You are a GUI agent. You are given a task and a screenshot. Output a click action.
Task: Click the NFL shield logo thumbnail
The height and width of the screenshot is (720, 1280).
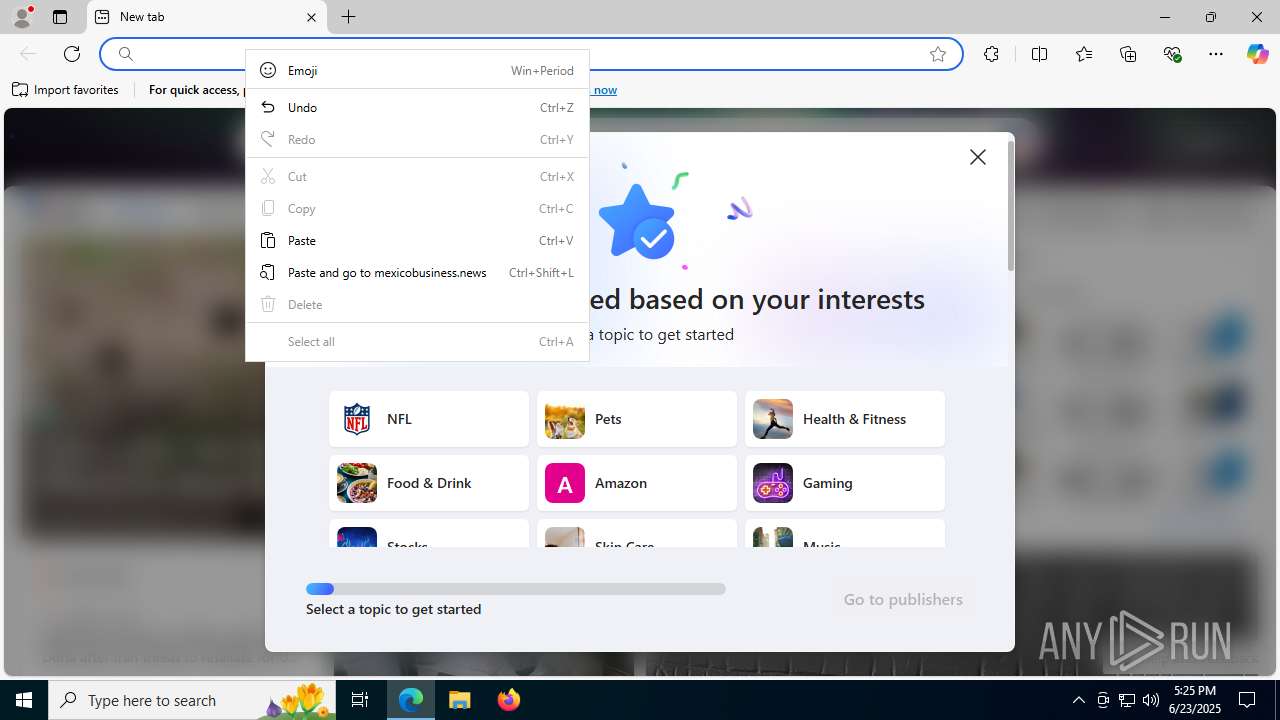click(357, 419)
